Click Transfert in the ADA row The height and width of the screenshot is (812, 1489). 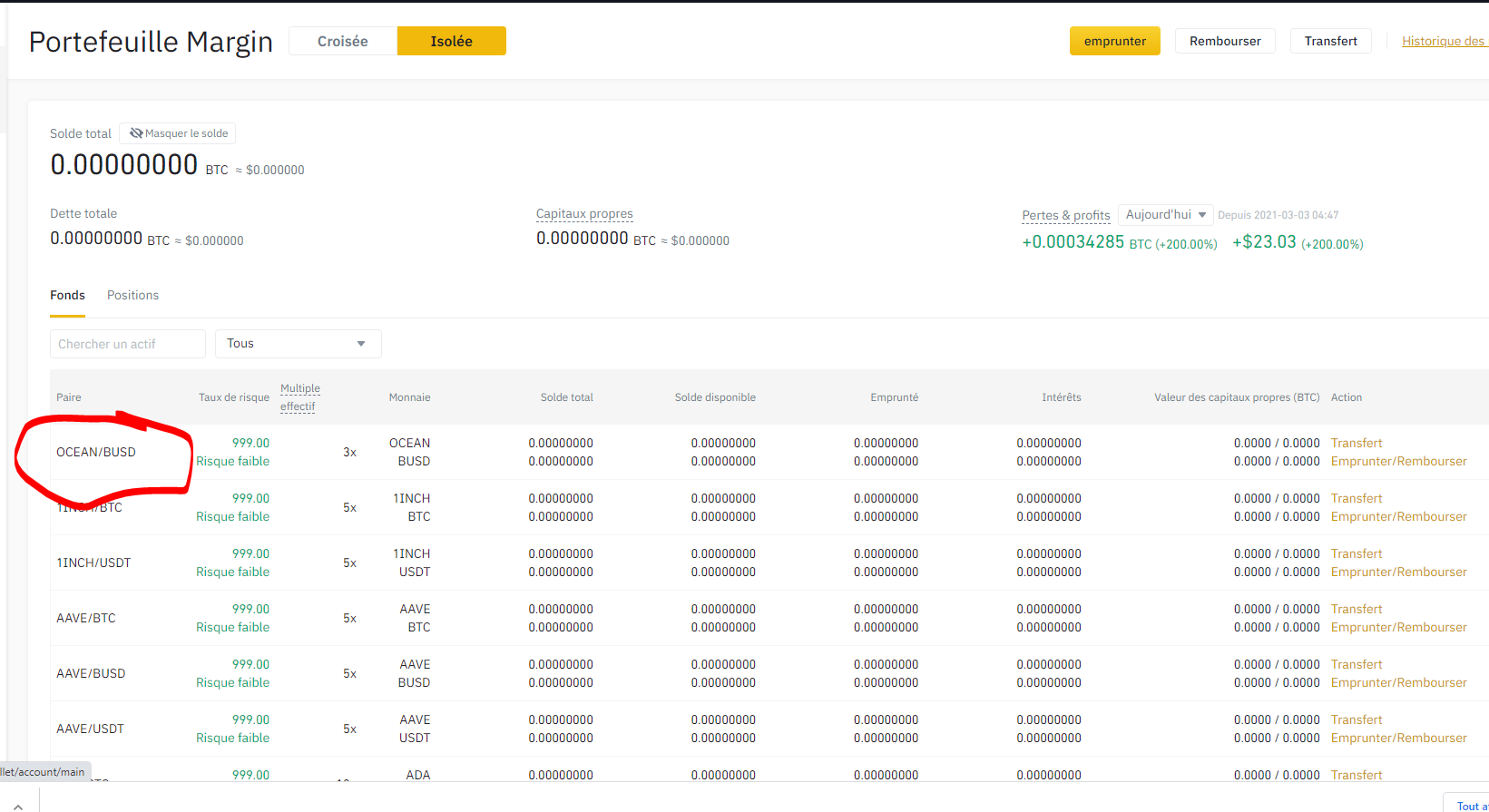tap(1357, 775)
